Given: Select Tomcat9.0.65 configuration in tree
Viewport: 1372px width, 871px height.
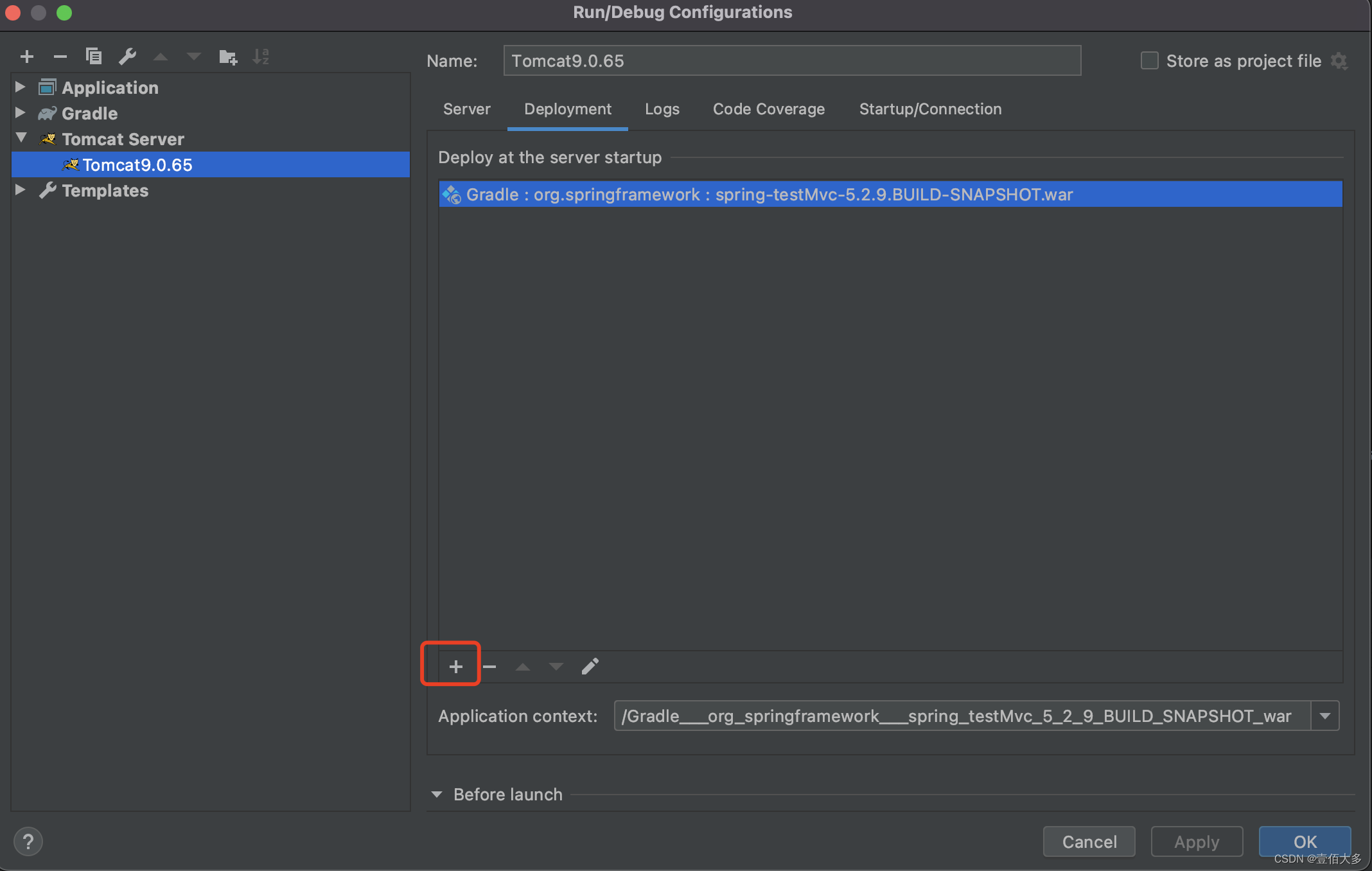Looking at the screenshot, I should (x=211, y=165).
